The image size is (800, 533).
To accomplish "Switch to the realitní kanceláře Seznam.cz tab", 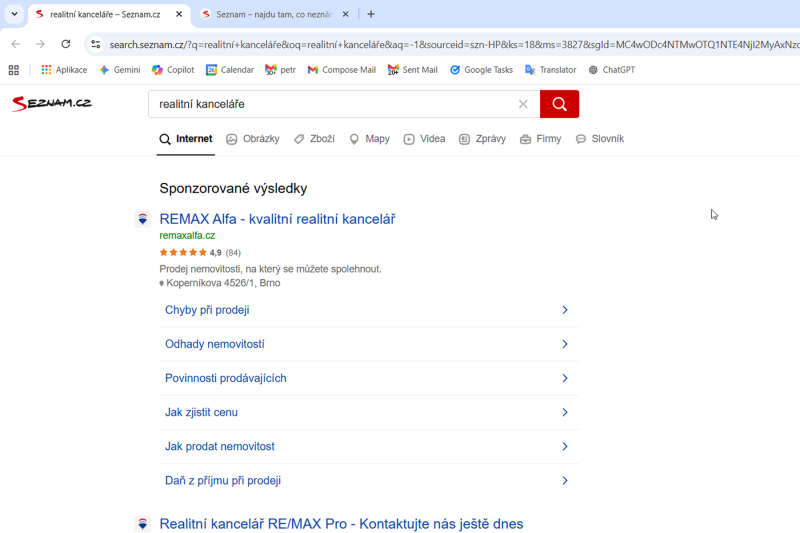I will tap(105, 14).
